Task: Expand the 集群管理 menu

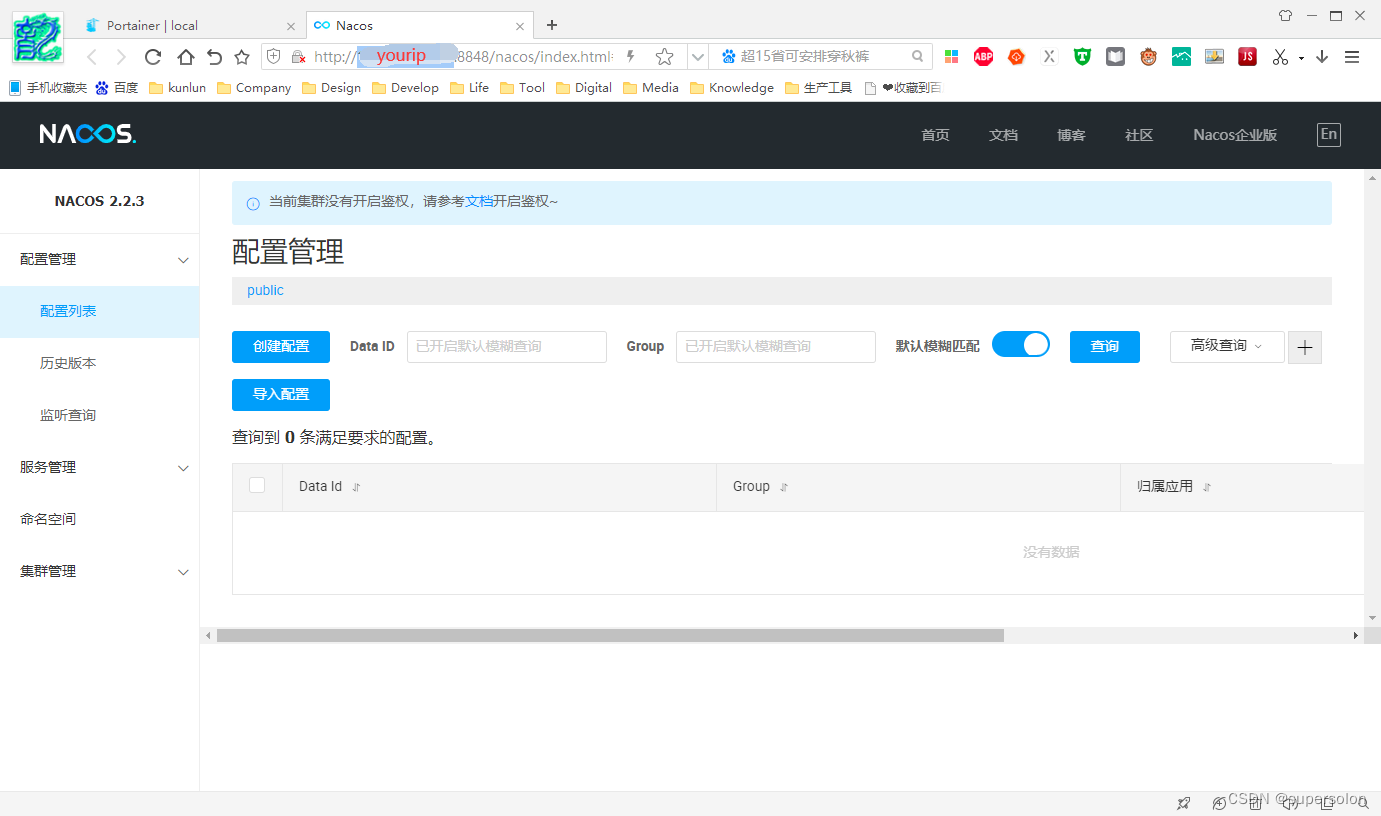Action: 100,571
